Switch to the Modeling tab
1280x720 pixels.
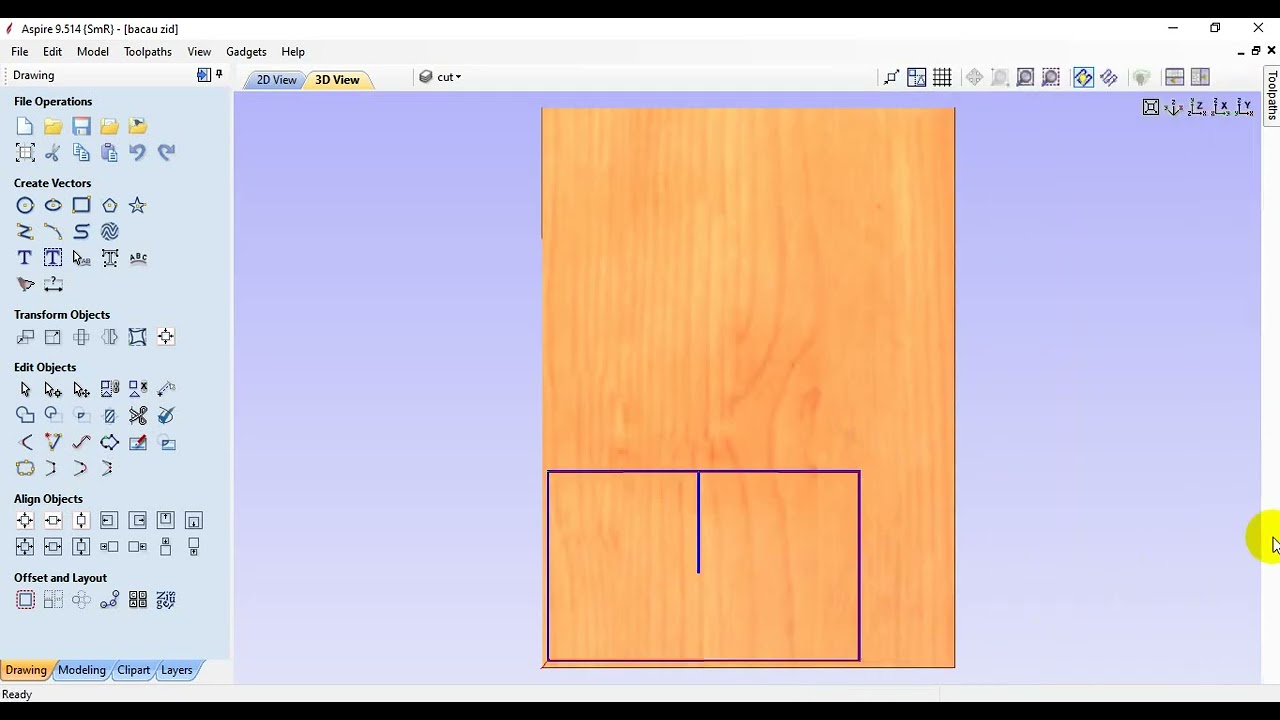[82, 670]
